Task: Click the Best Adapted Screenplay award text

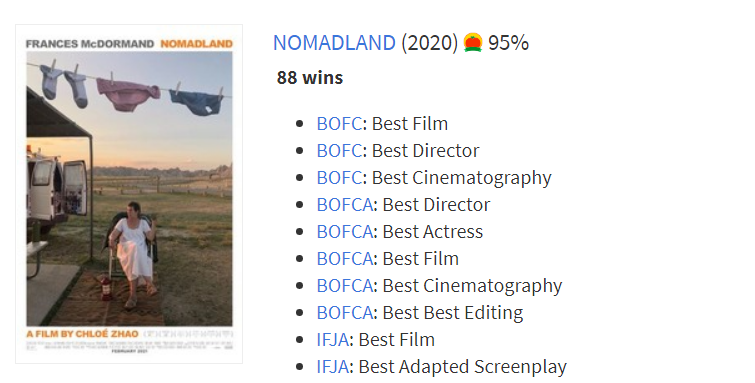Action: tap(463, 367)
